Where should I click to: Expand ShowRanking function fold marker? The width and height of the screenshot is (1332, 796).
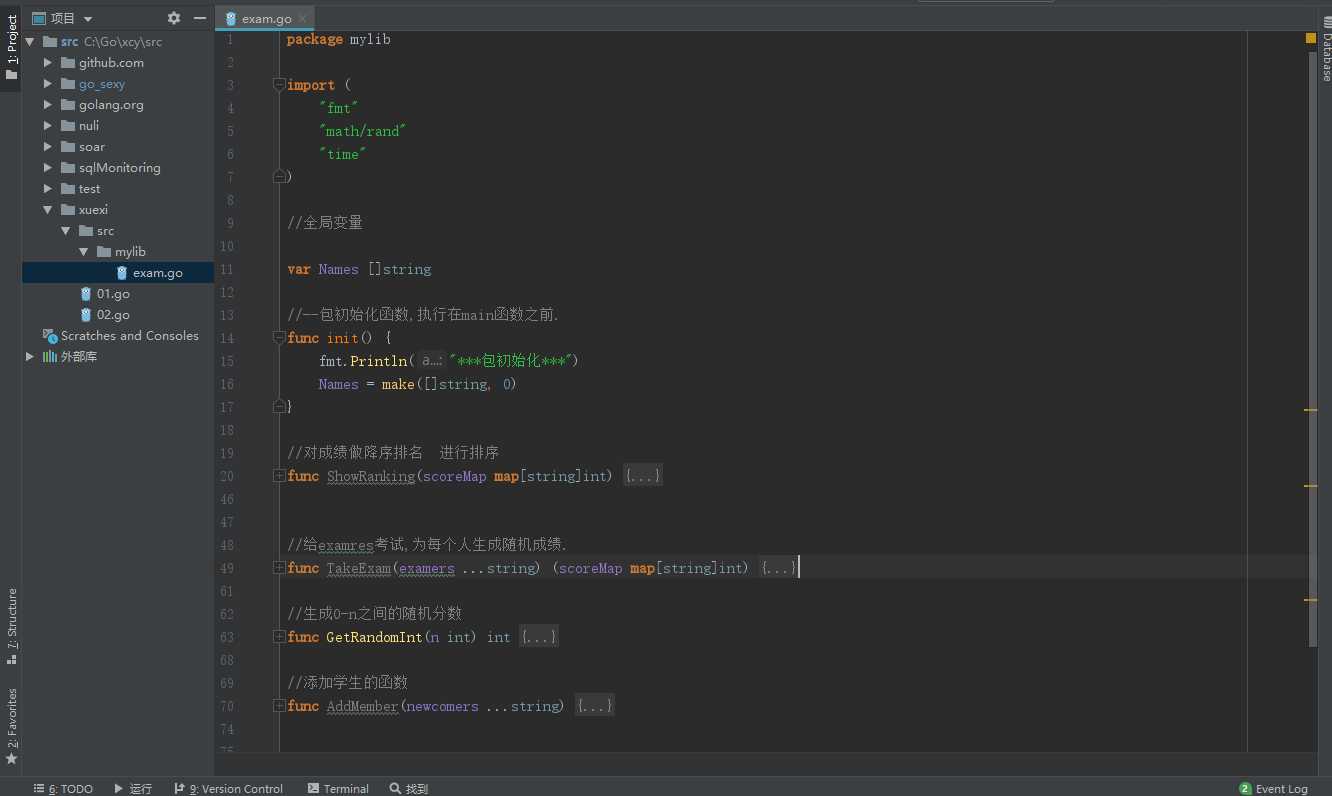pyautogui.click(x=279, y=476)
